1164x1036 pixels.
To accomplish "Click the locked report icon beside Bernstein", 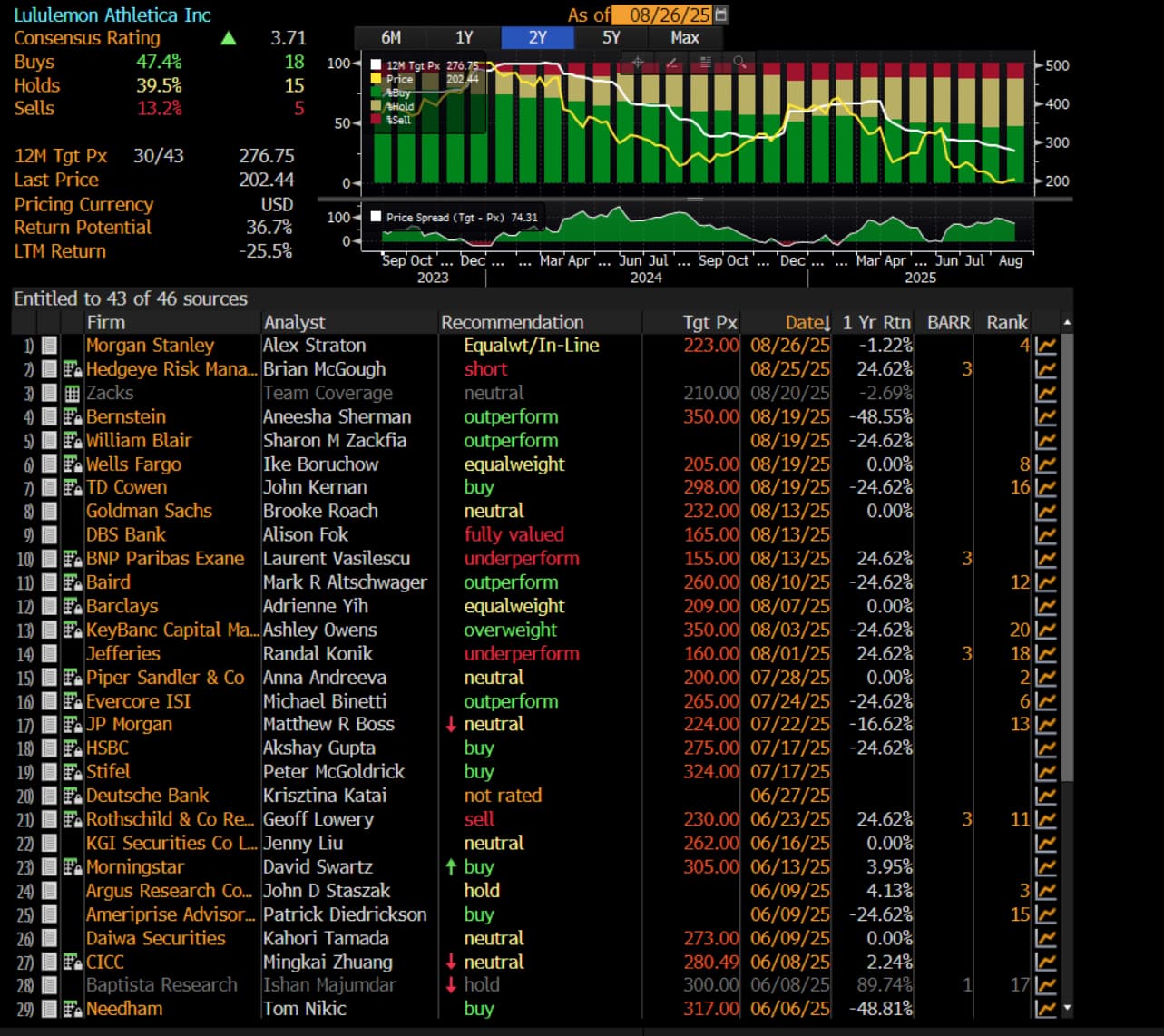I will (73, 417).
